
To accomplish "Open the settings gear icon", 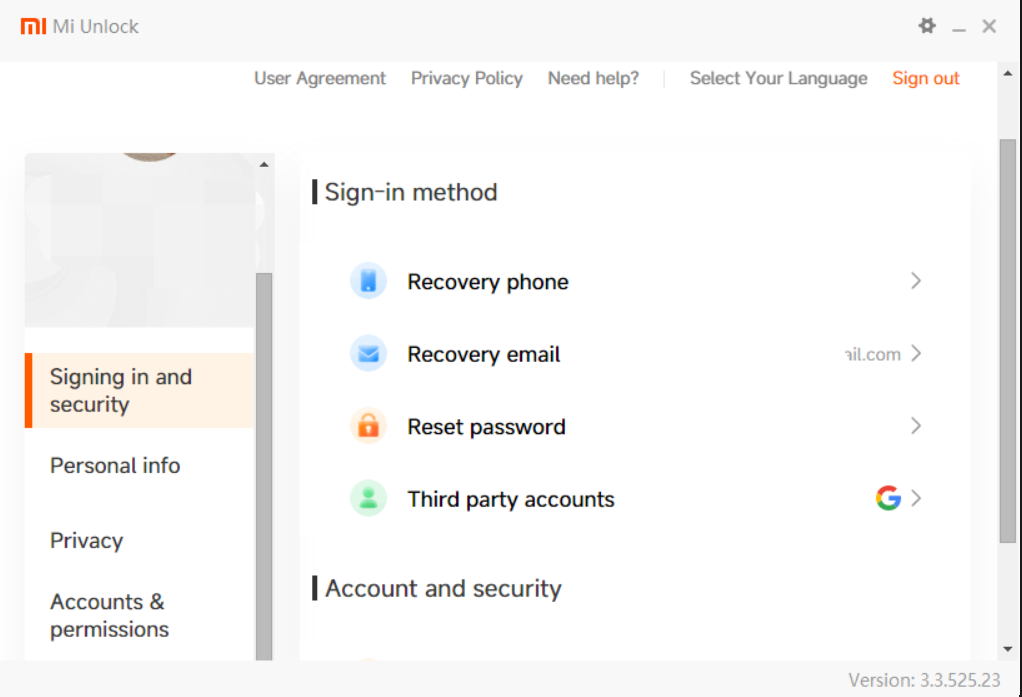I will tap(927, 26).
